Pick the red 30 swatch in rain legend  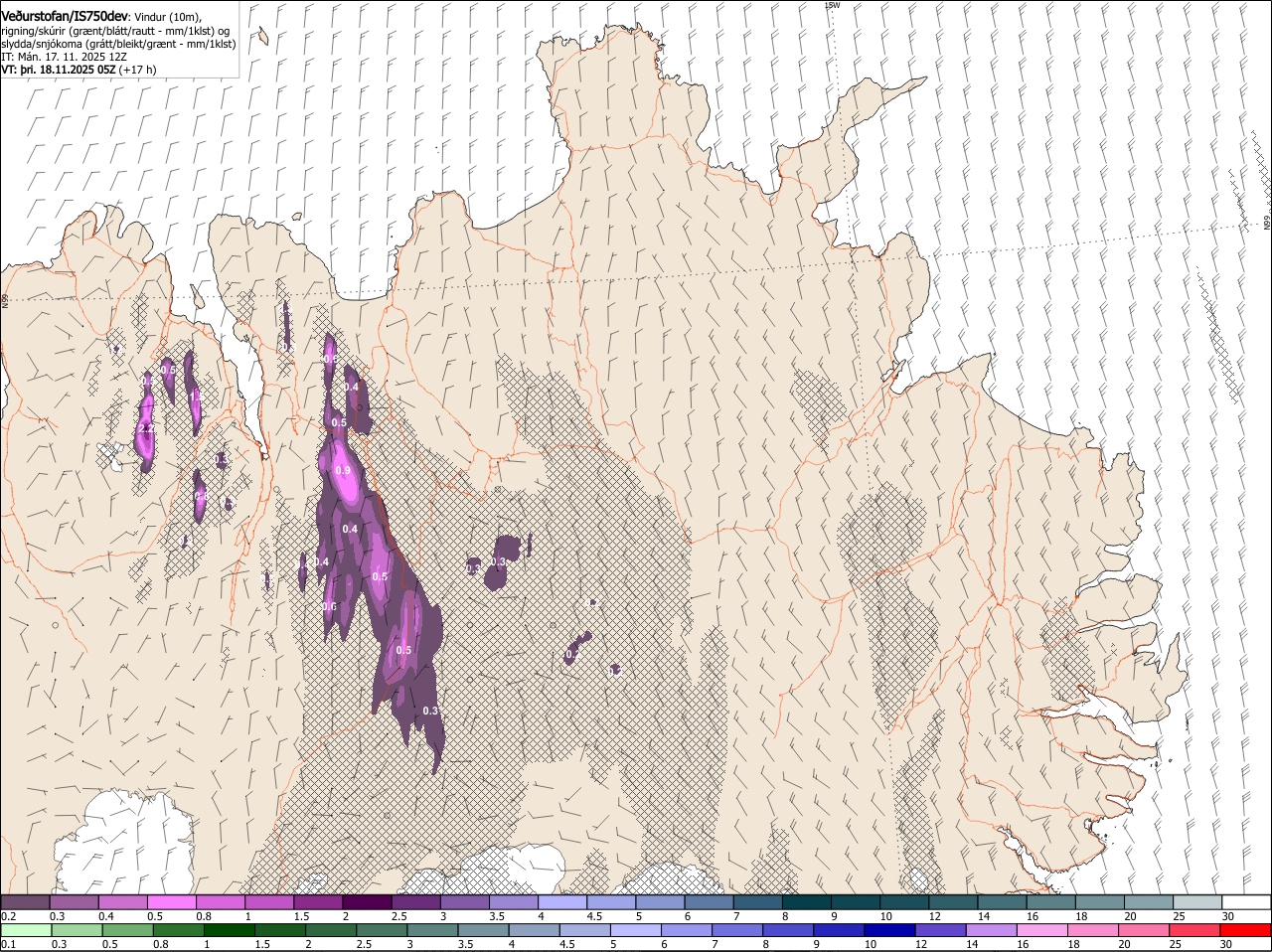click(1246, 930)
